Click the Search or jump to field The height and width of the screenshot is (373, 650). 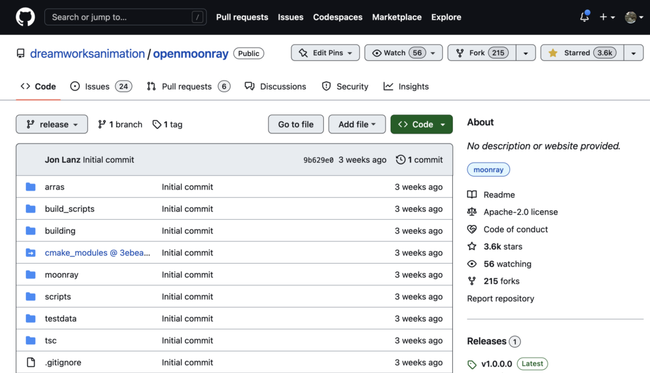click(125, 17)
